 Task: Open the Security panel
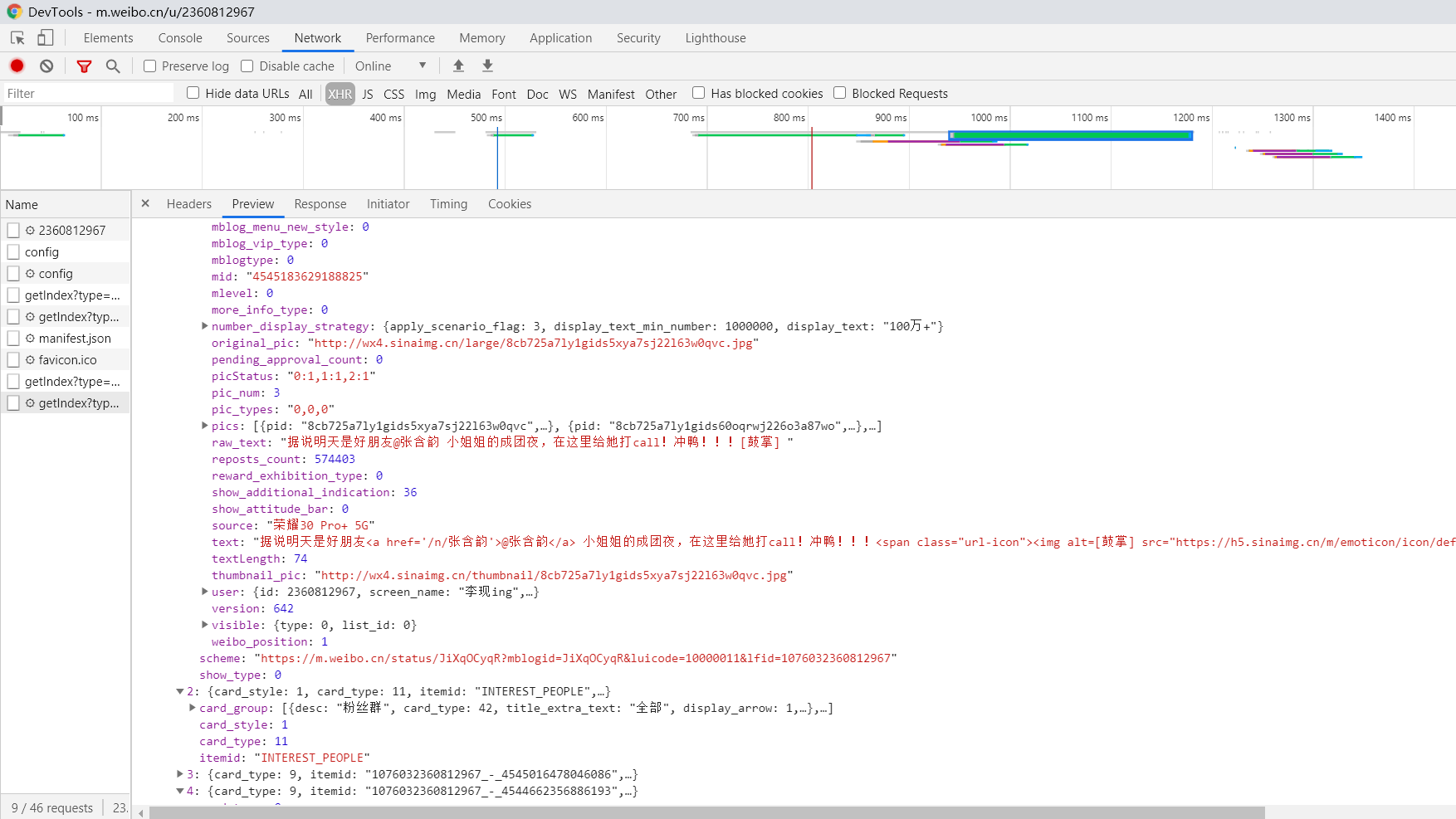click(638, 38)
